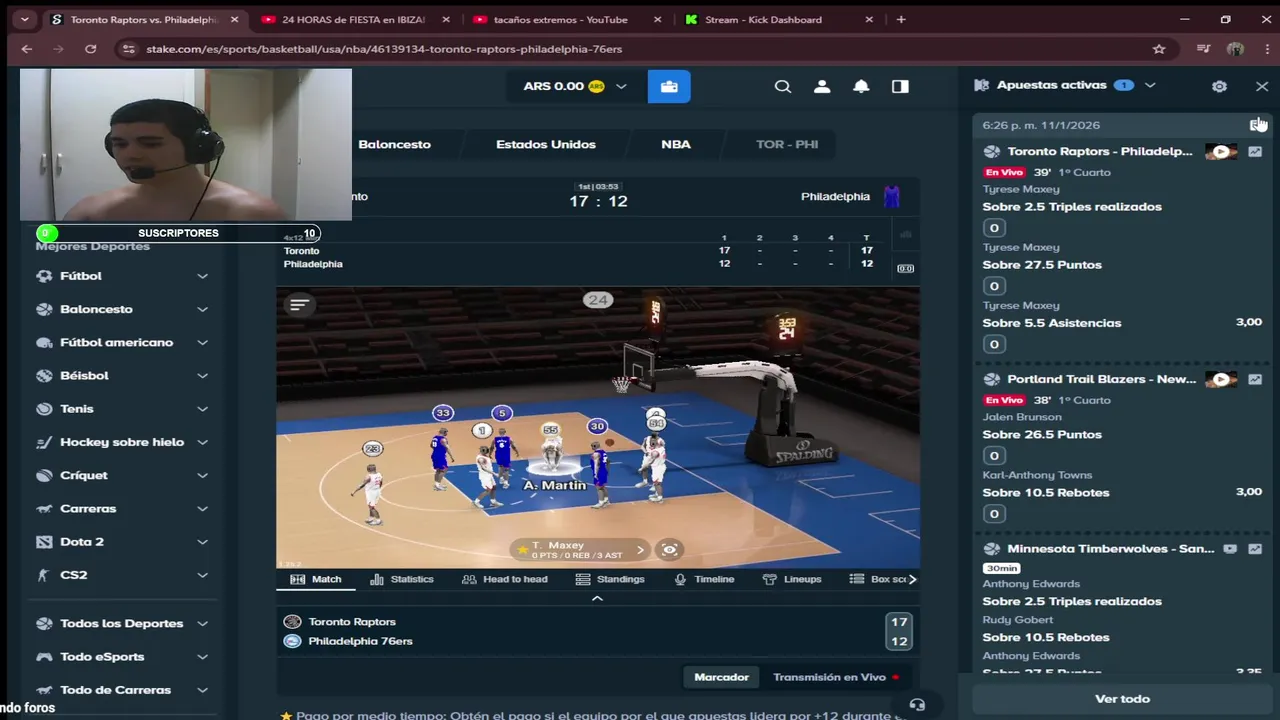Go back in browser history
Viewport: 1280px width, 720px height.
click(27, 49)
